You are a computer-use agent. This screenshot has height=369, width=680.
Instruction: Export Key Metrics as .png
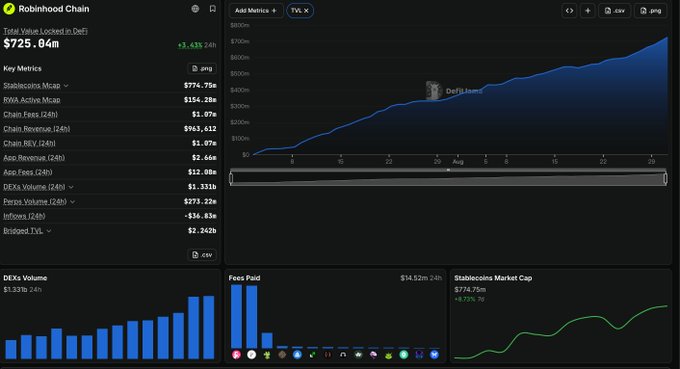coord(202,69)
